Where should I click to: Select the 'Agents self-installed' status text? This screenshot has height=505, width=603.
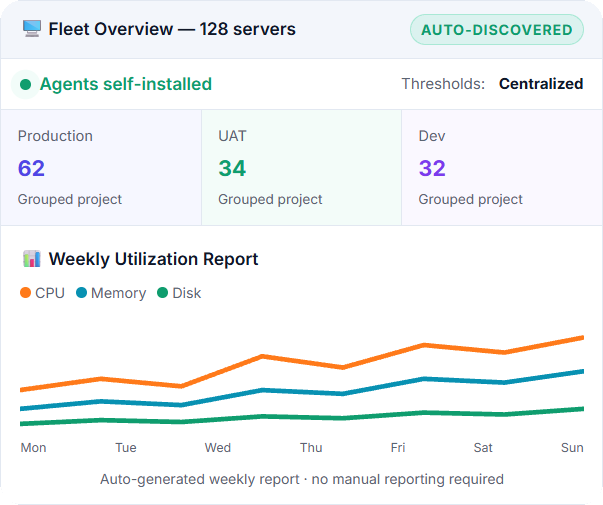(126, 84)
